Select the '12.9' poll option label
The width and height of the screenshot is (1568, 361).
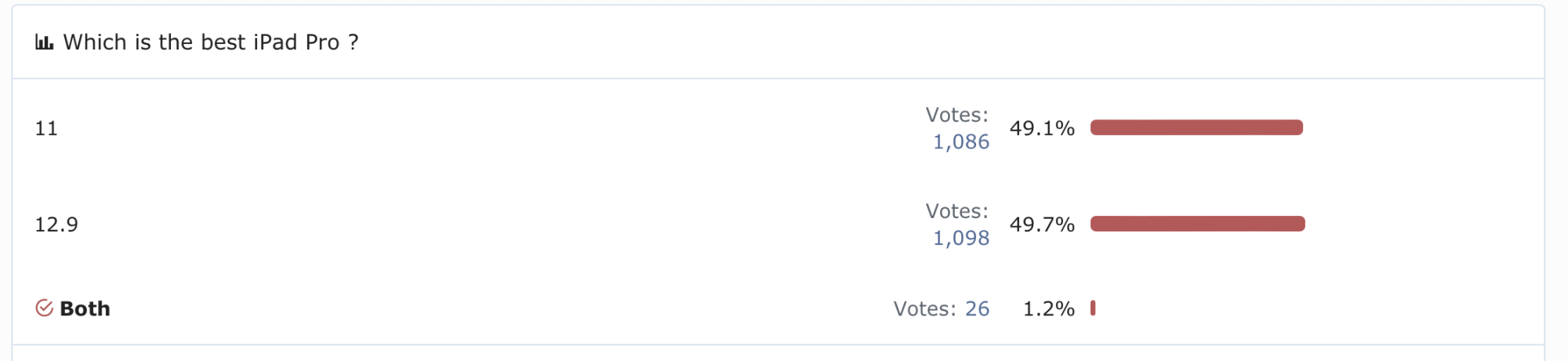pos(56,224)
